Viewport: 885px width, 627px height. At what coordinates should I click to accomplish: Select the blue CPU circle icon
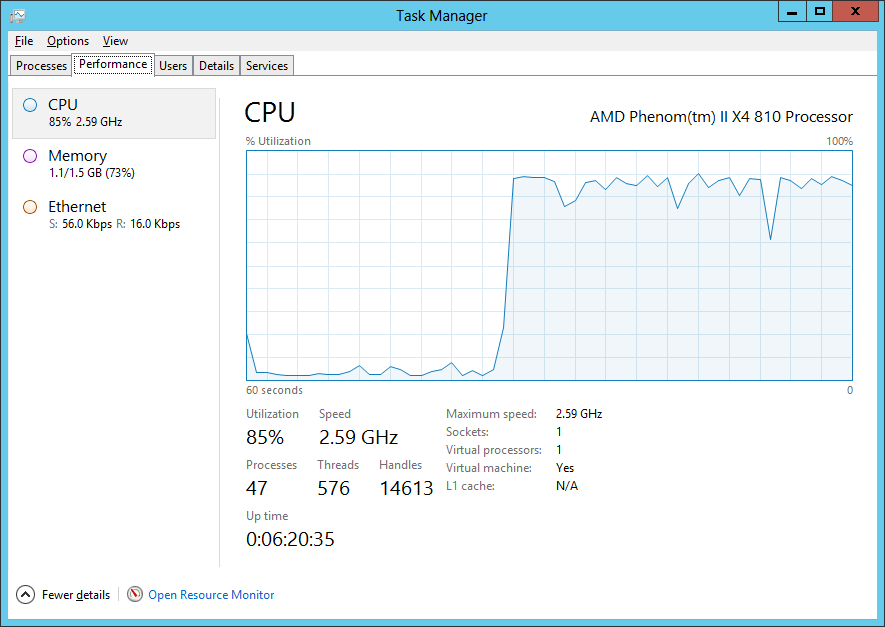click(30, 105)
